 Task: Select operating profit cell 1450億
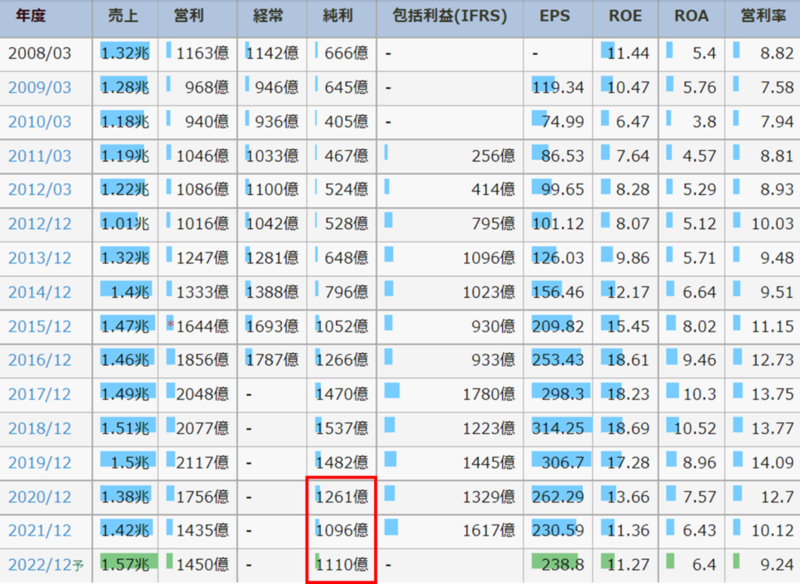click(x=197, y=565)
